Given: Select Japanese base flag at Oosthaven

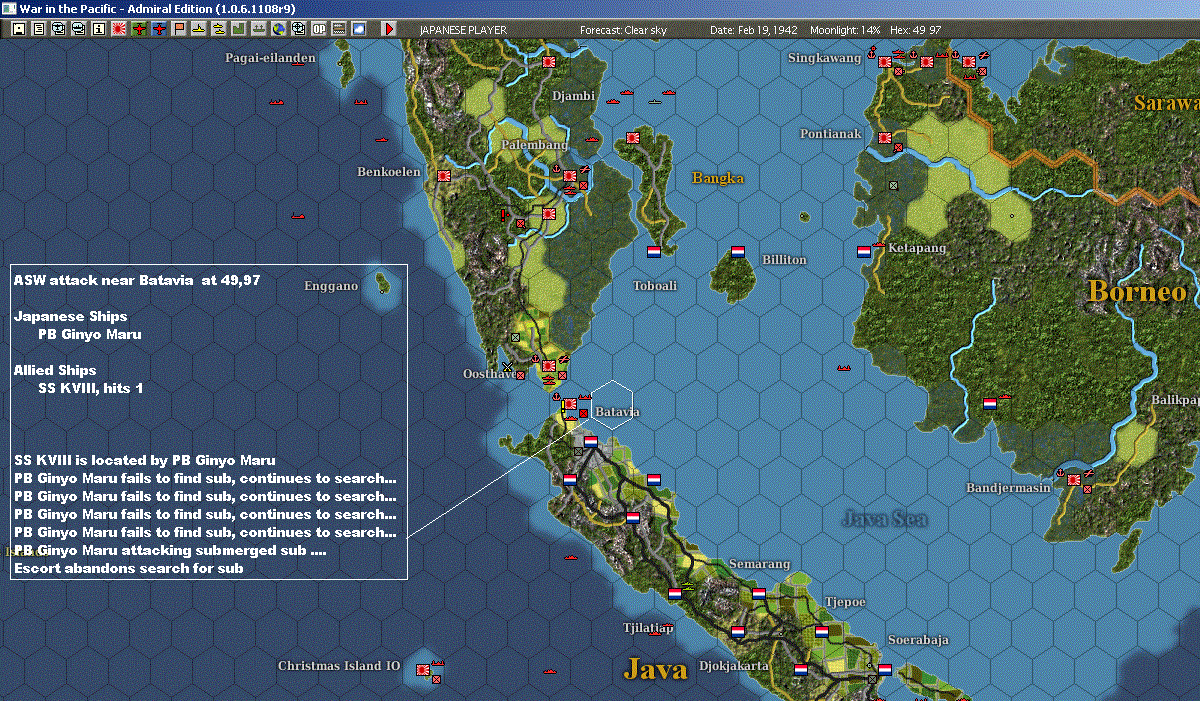Looking at the screenshot, I should 548,366.
